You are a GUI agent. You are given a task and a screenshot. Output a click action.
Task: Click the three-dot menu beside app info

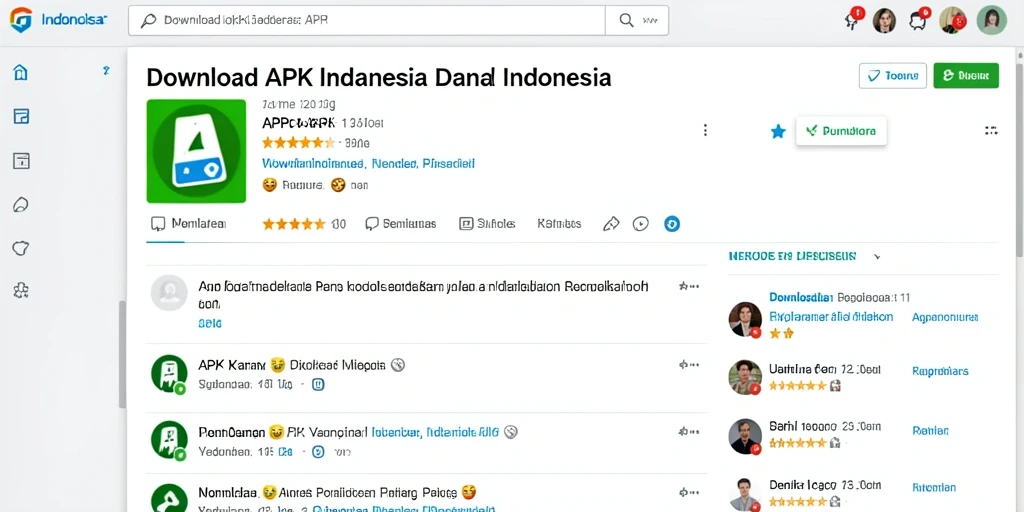705,130
